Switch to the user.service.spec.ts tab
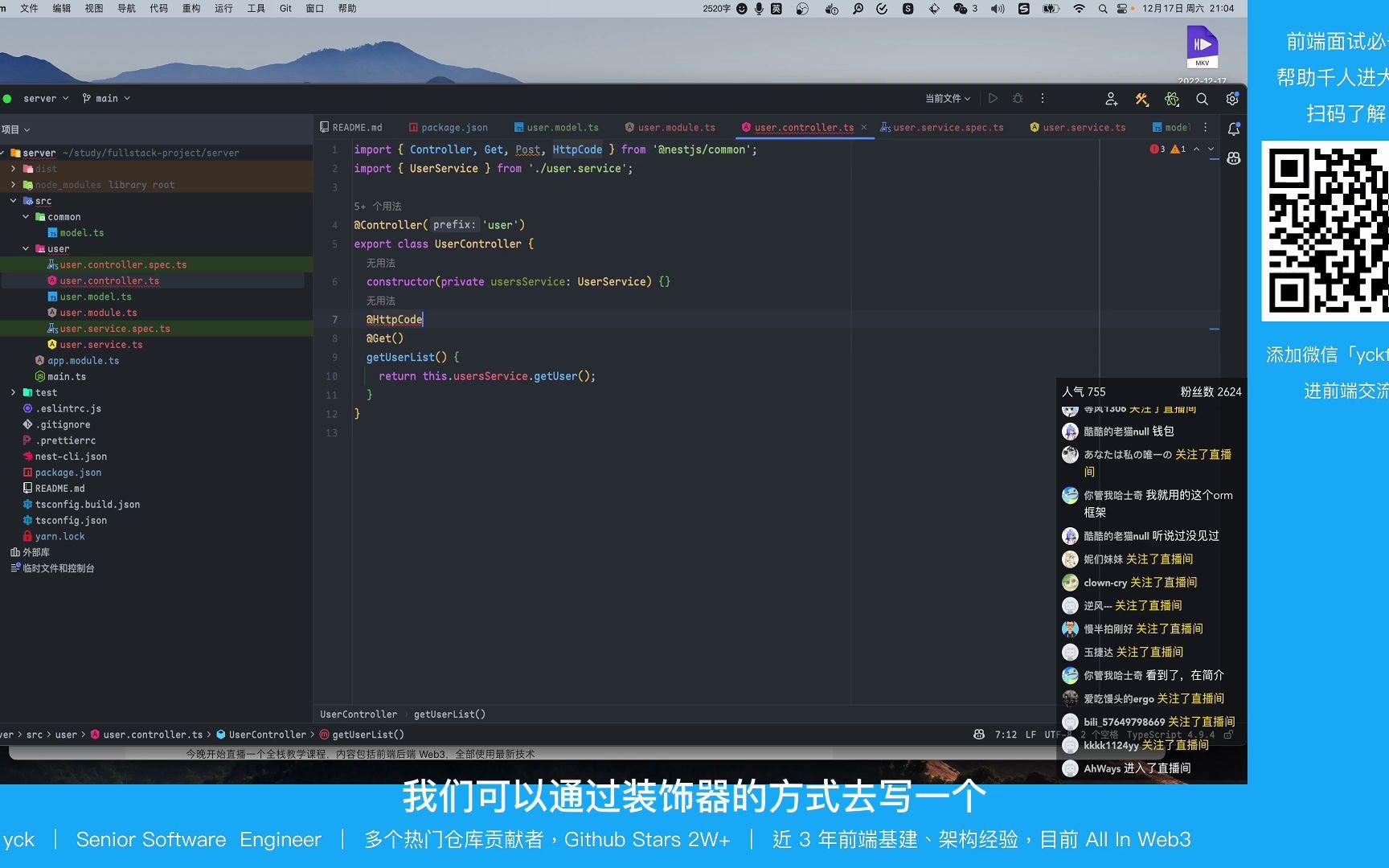 (942, 128)
